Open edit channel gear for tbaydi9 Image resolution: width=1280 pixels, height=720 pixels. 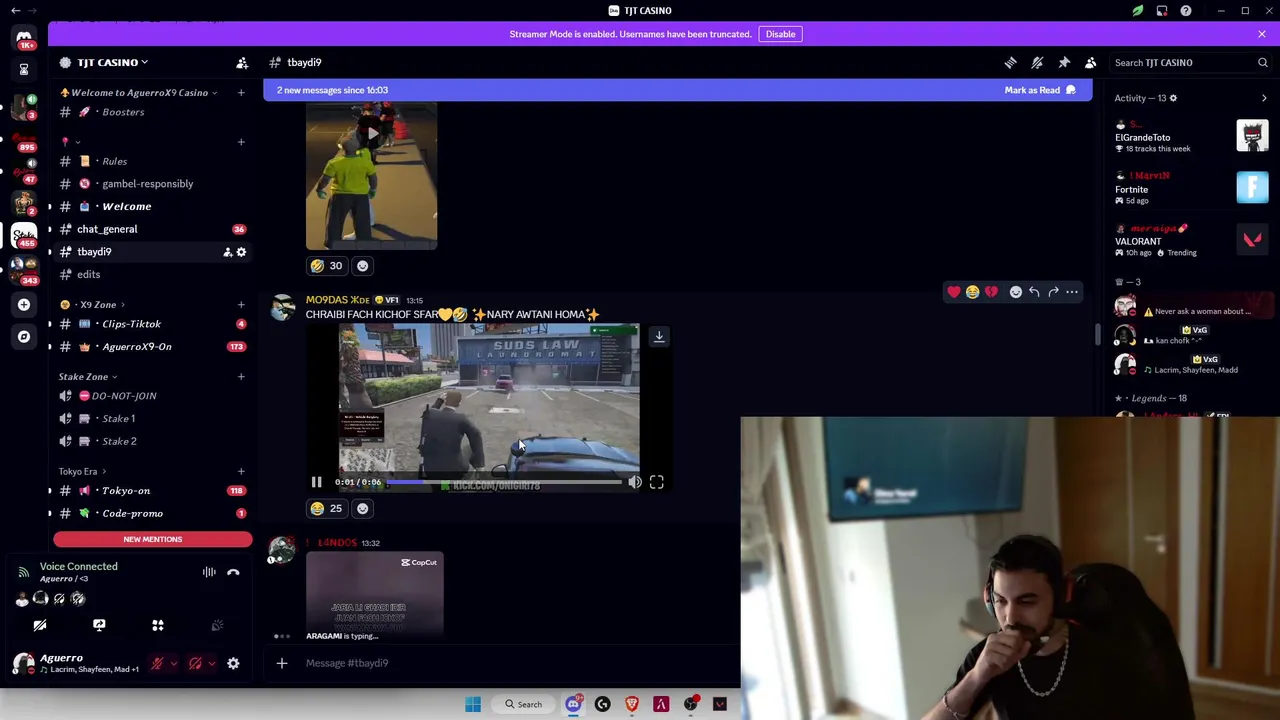241,252
